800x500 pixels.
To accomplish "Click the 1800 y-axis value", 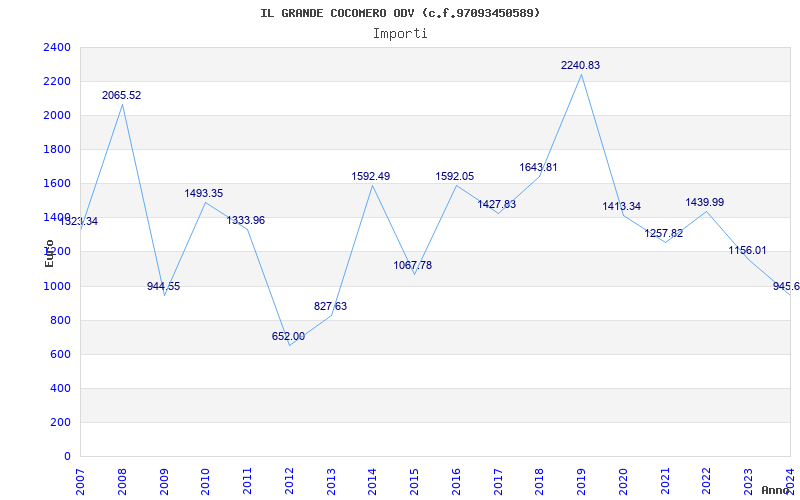I will 57,149.
